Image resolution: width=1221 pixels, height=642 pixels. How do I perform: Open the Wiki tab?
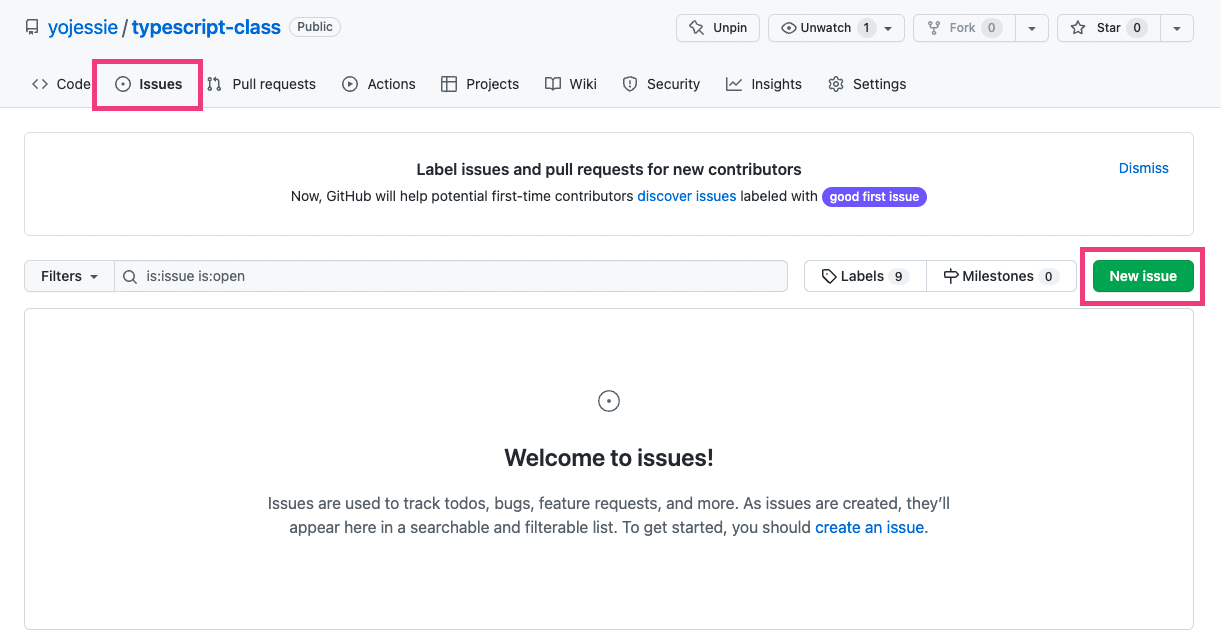click(571, 84)
